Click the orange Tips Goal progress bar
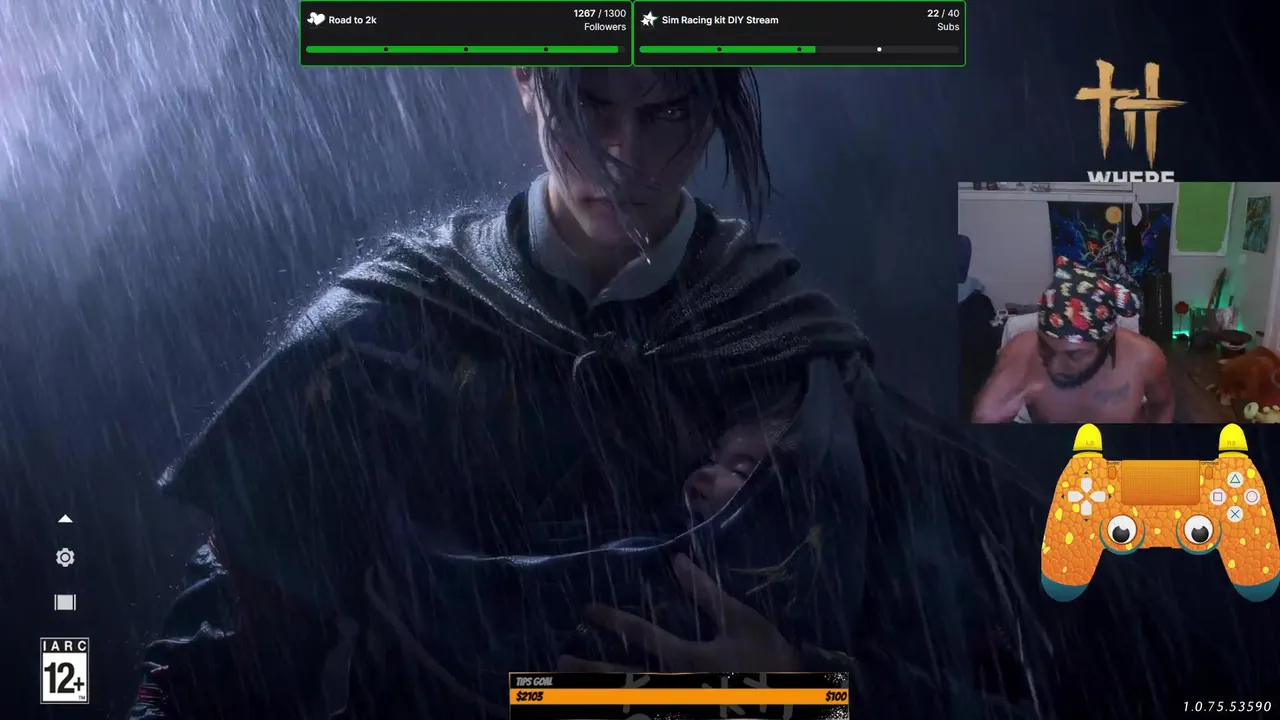Viewport: 1280px width, 720px height. (680, 696)
